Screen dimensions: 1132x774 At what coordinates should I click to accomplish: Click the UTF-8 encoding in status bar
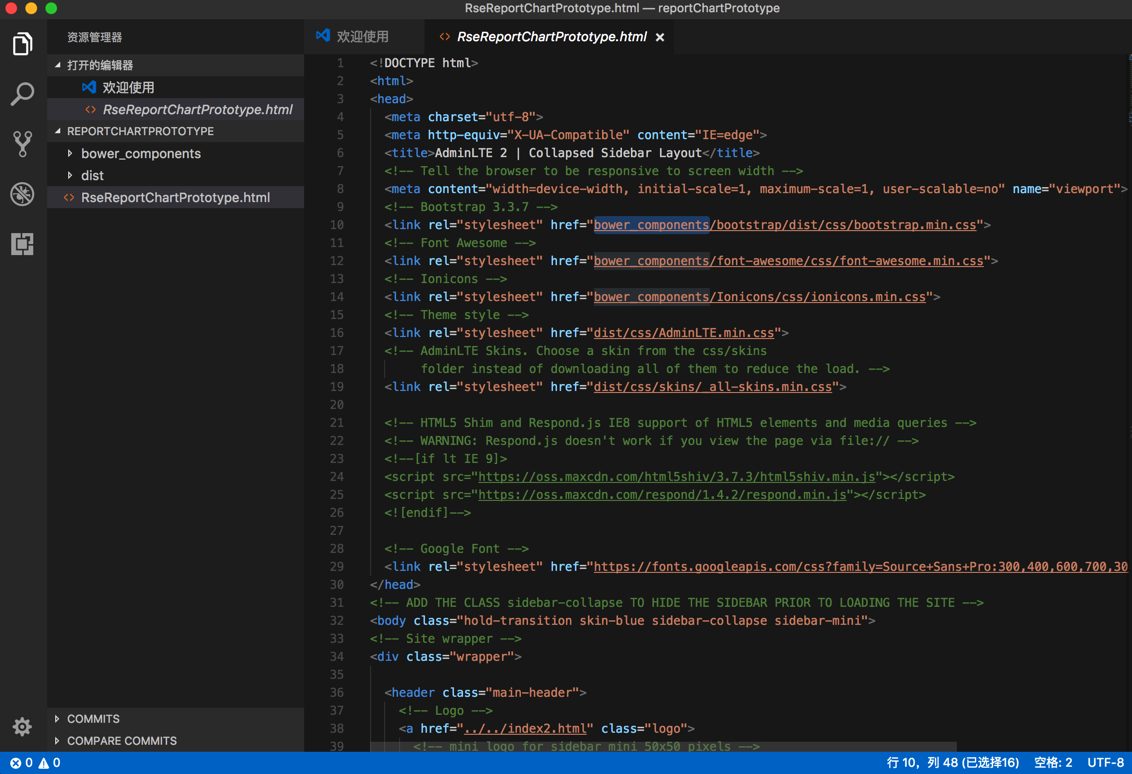(1105, 763)
